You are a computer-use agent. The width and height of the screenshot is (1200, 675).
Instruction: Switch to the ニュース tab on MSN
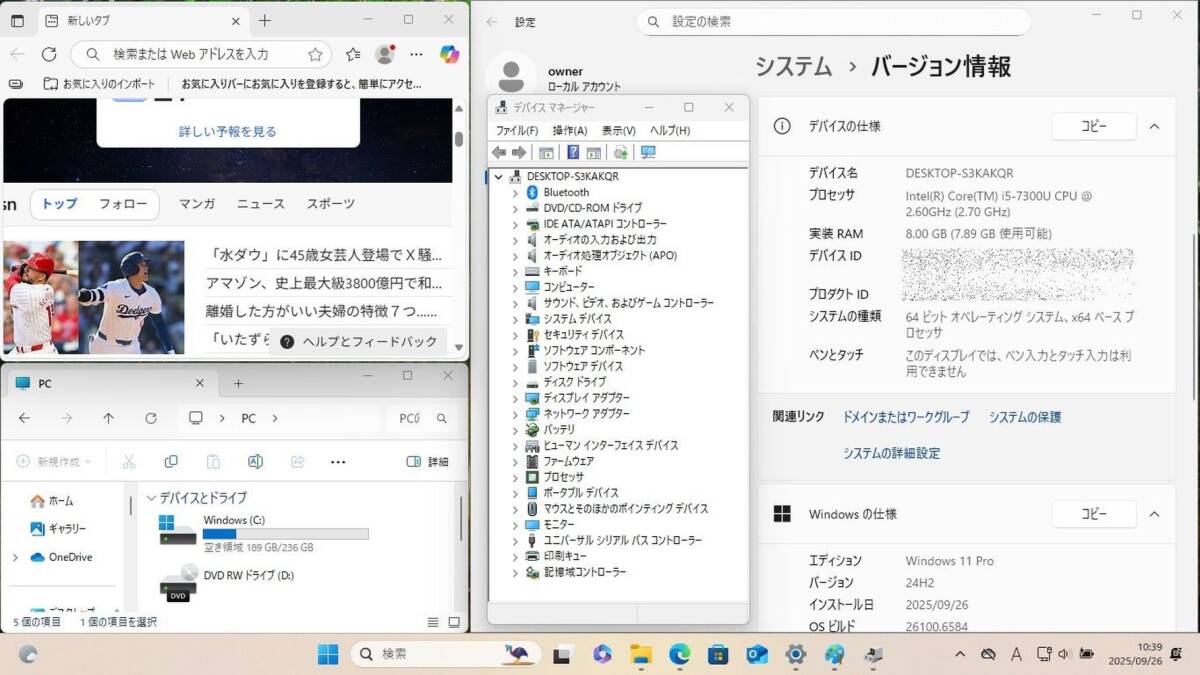[260, 204]
